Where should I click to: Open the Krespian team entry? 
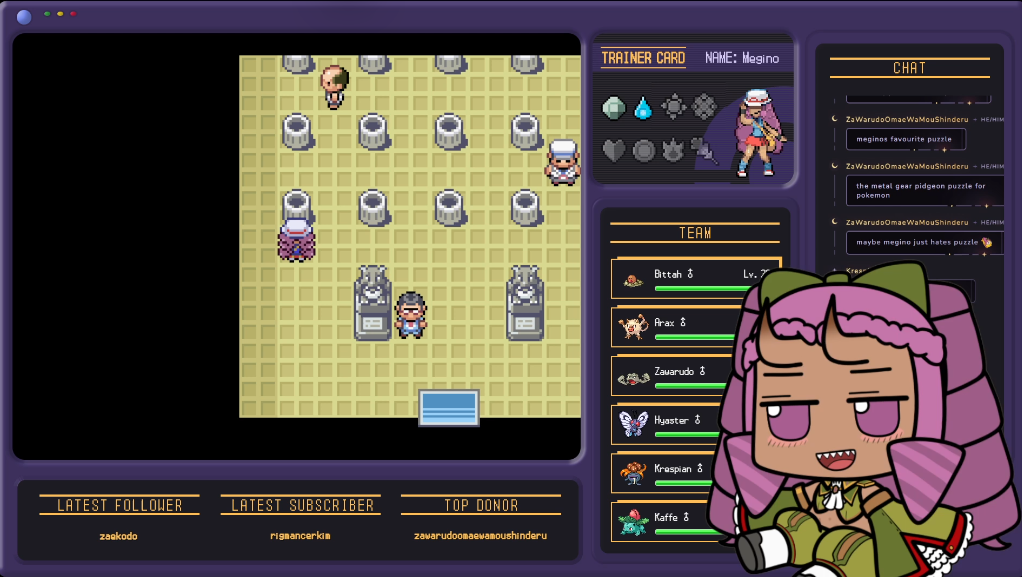(665, 473)
